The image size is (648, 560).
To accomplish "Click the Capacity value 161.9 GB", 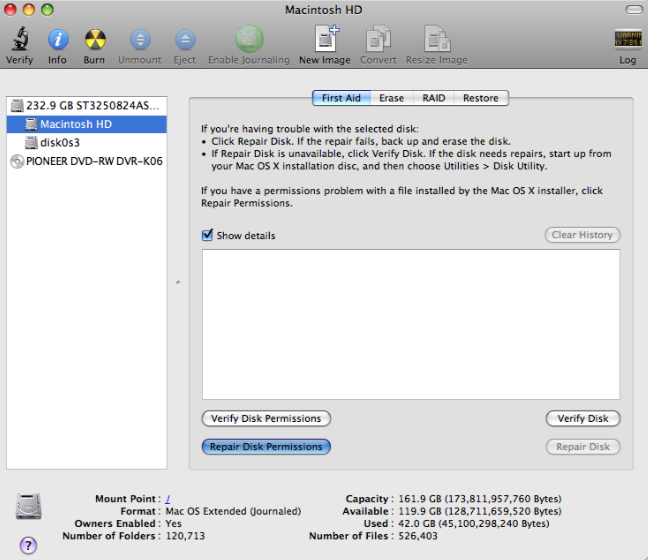I will (479, 499).
